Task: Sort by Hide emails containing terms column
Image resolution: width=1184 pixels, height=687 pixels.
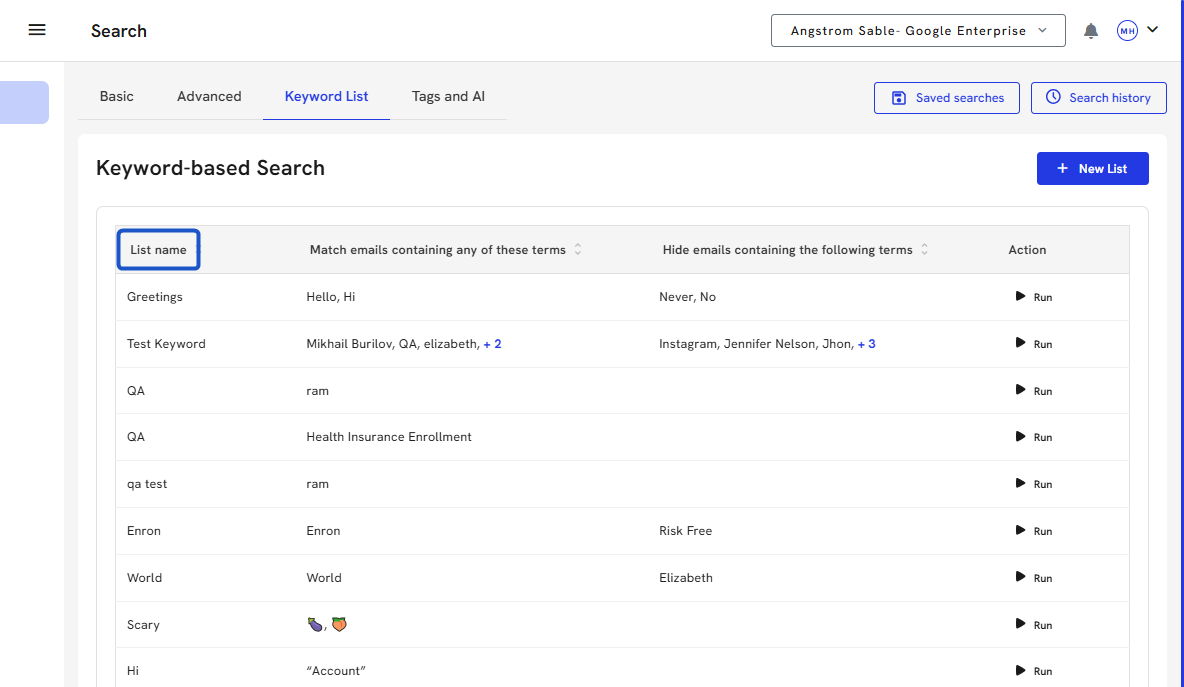Action: 924,250
